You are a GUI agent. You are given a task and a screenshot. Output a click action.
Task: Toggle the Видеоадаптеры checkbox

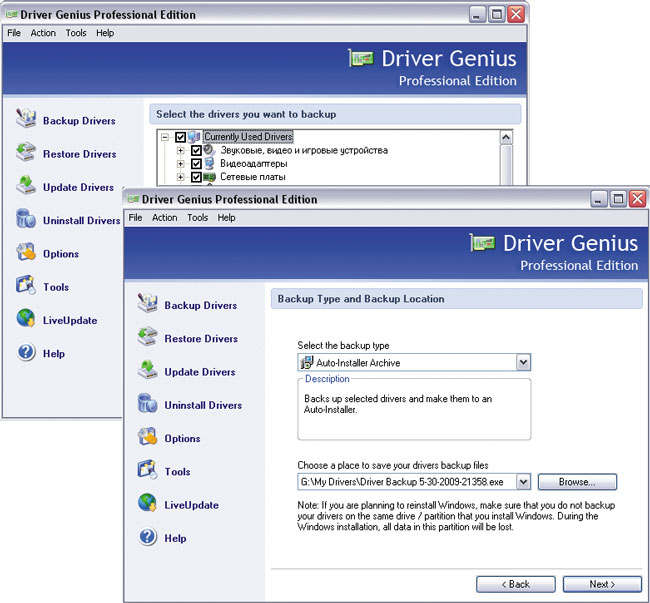(x=196, y=164)
